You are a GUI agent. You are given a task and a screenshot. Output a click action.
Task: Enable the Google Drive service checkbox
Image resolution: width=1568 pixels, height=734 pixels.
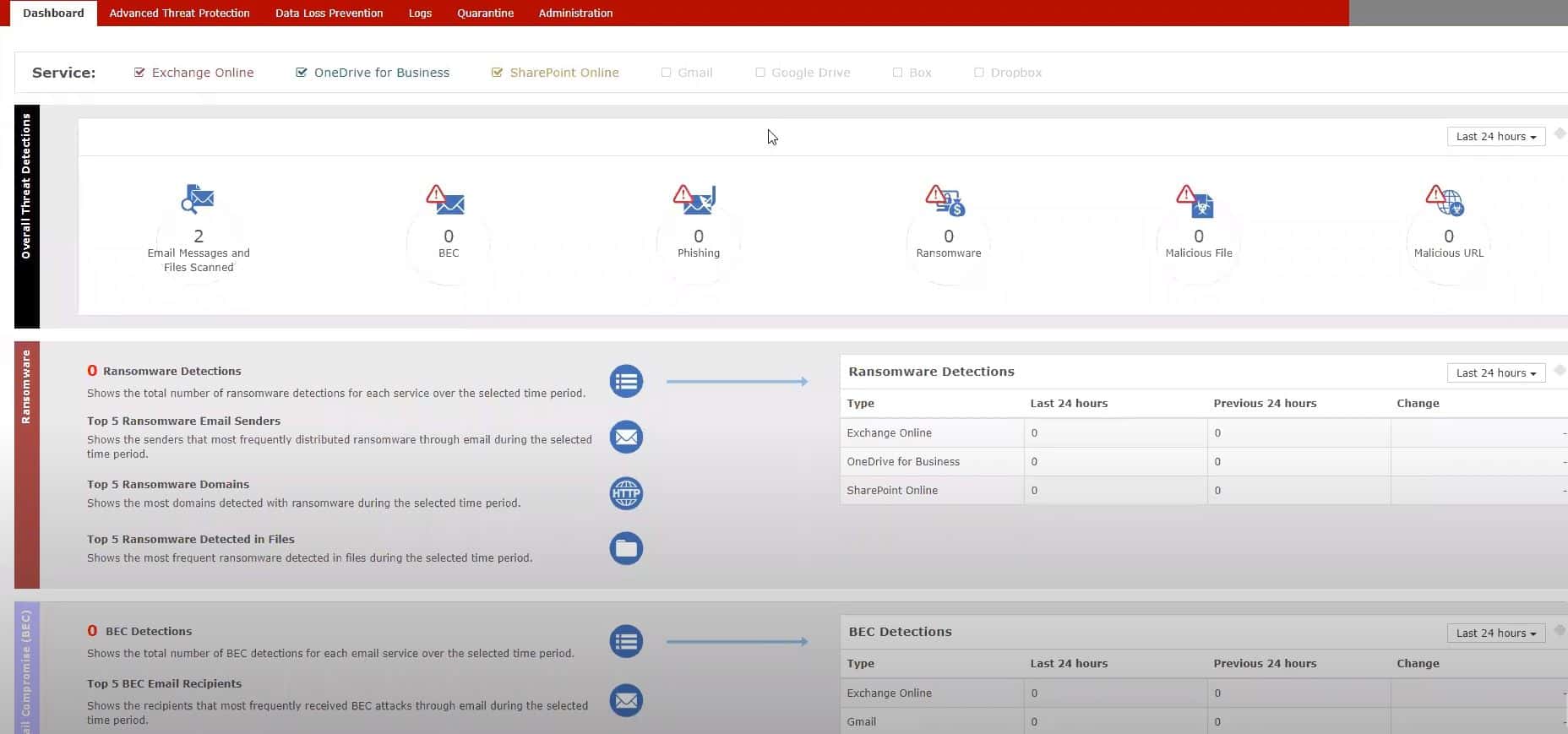pos(760,73)
